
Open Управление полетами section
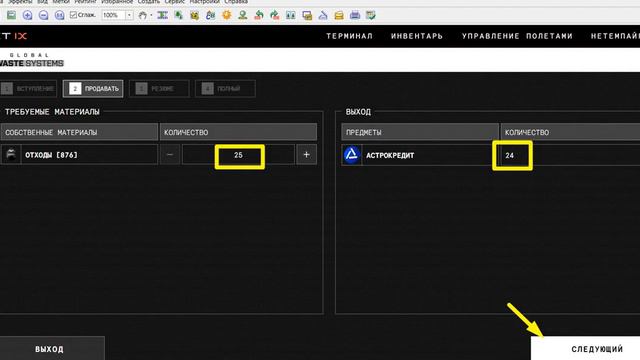[x=517, y=36]
